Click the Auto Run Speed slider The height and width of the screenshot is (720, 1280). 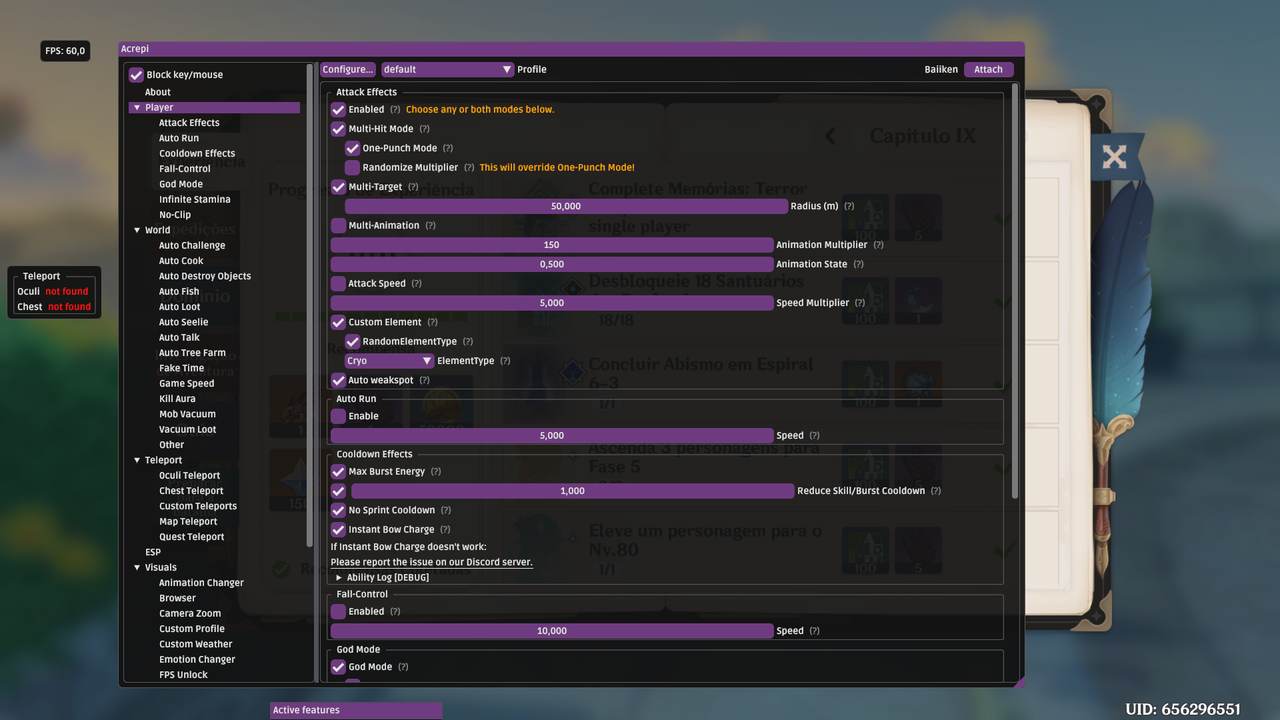pos(552,436)
